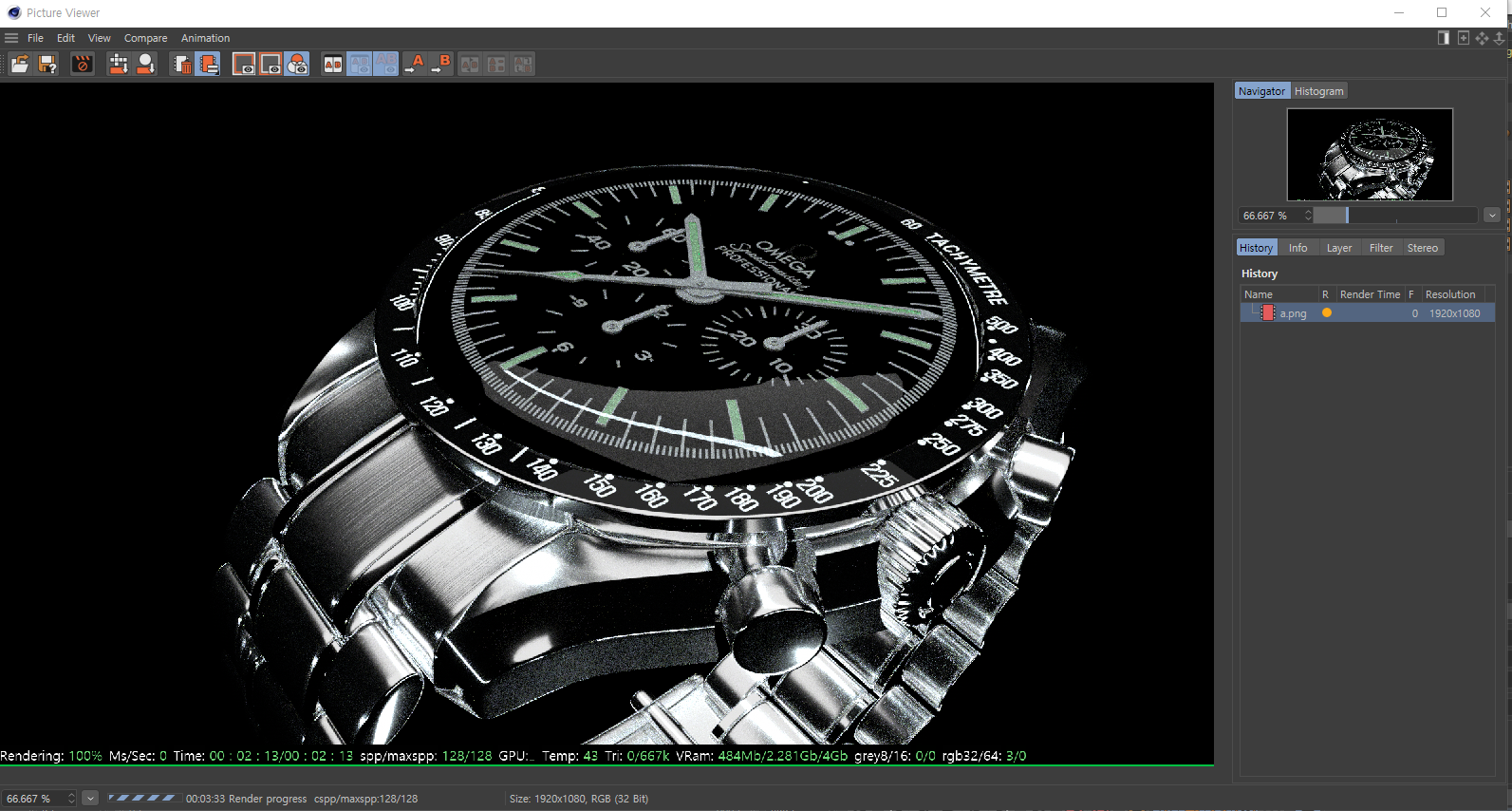
Task: Click the greyed AB swap-sides icon
Action: point(523,64)
